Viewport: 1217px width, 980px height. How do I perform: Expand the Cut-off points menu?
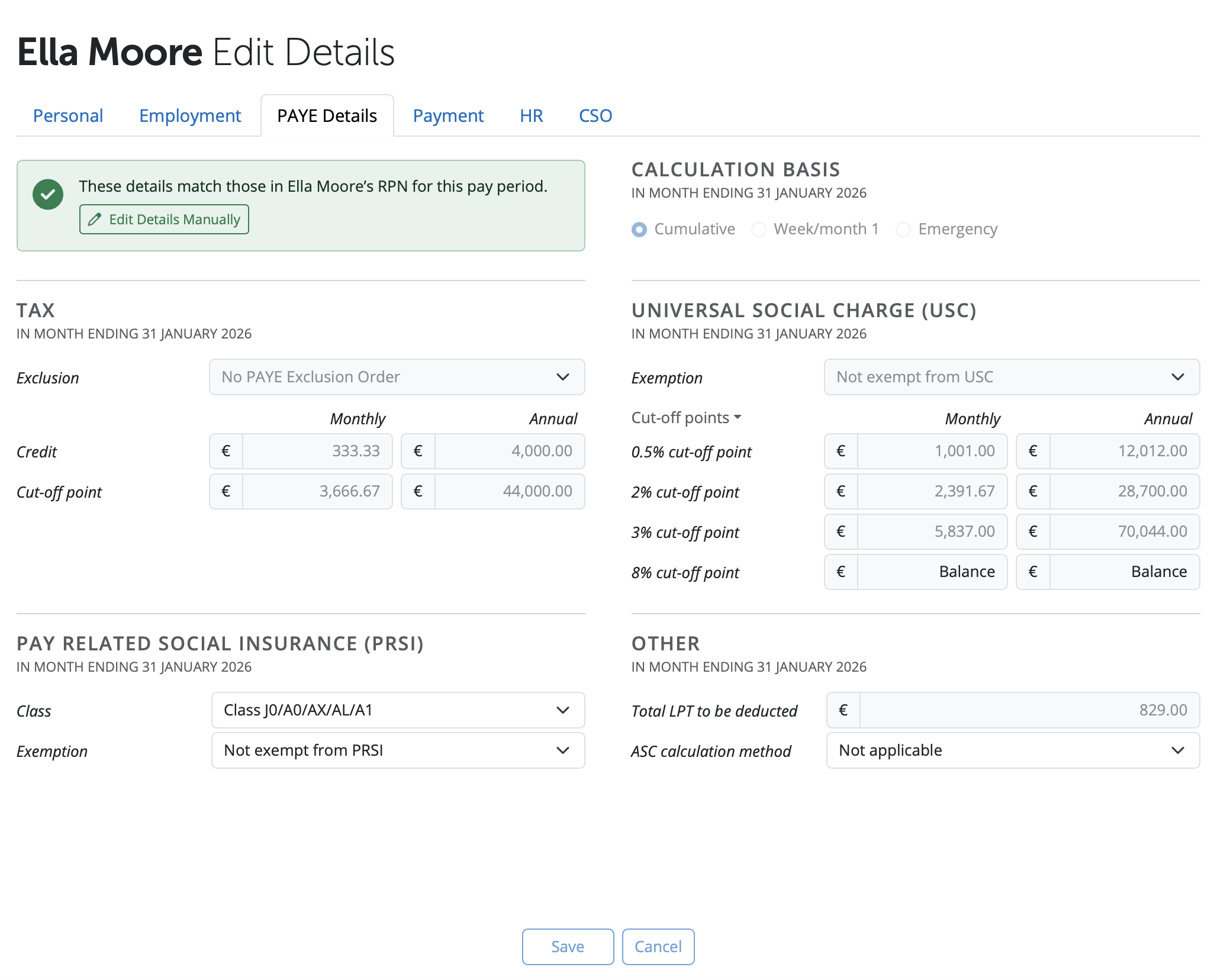click(686, 418)
